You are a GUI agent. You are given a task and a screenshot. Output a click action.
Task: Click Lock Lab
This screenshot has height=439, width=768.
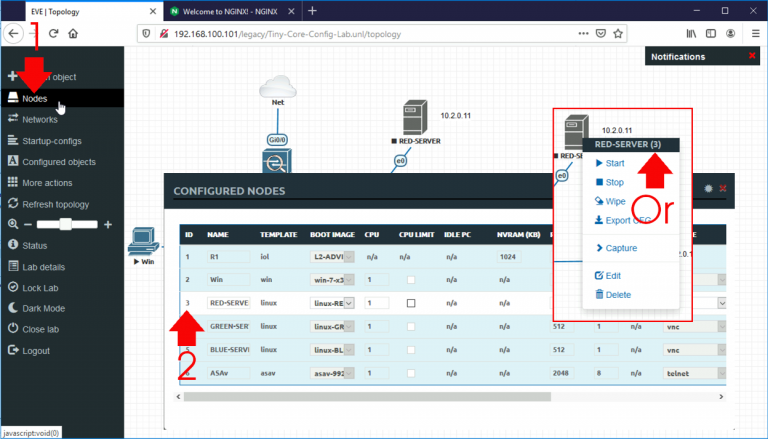click(40, 288)
